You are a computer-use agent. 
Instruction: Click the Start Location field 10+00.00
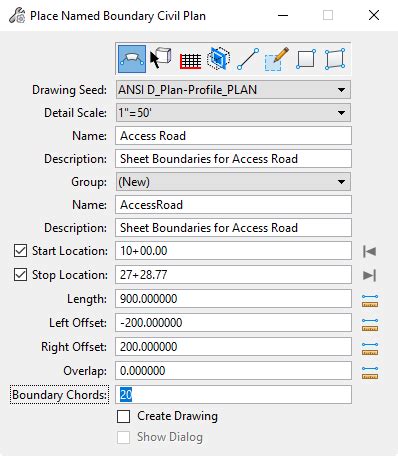click(233, 251)
